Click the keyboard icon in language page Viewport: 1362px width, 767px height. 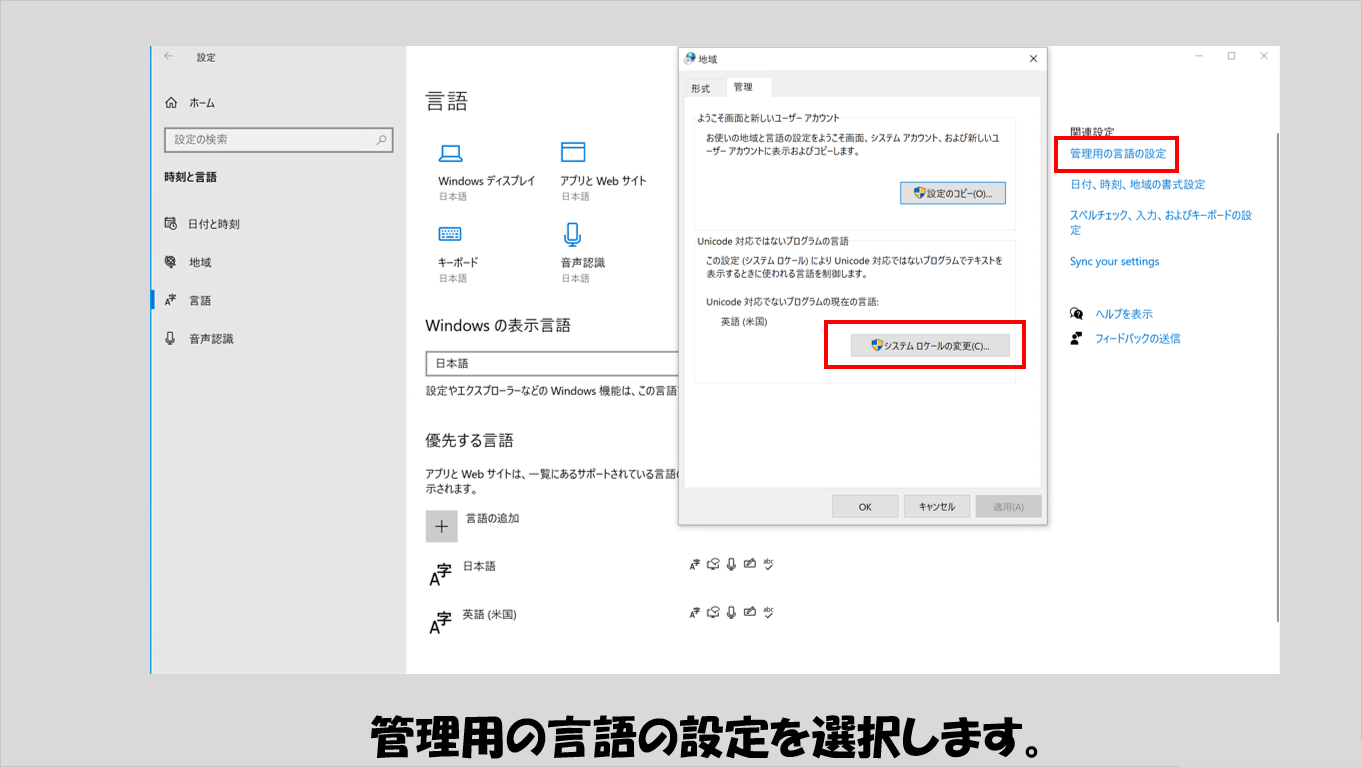tap(450, 234)
